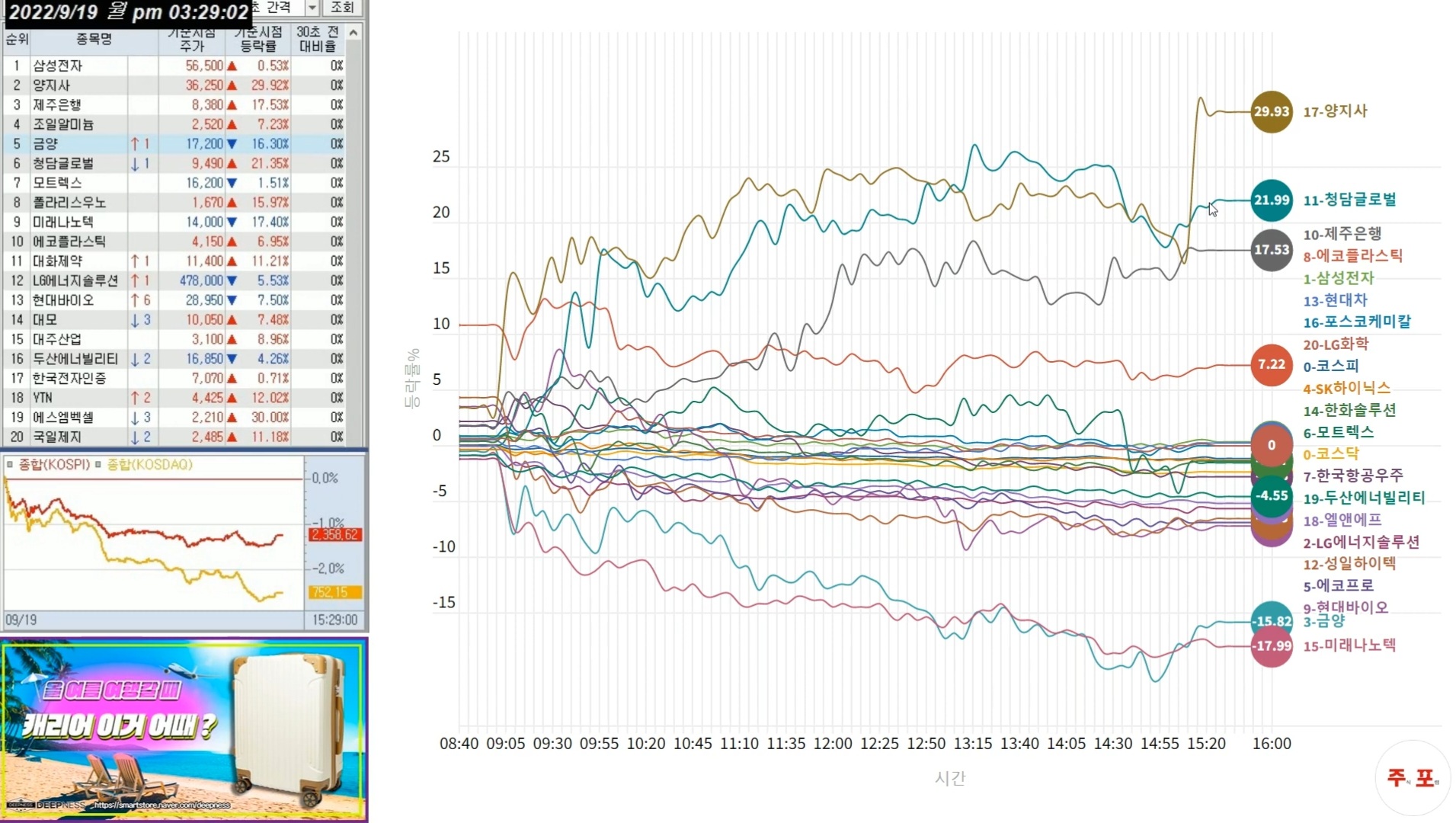The image size is (1456, 823).
Task: Click the 조회 search button
Action: coord(341,8)
